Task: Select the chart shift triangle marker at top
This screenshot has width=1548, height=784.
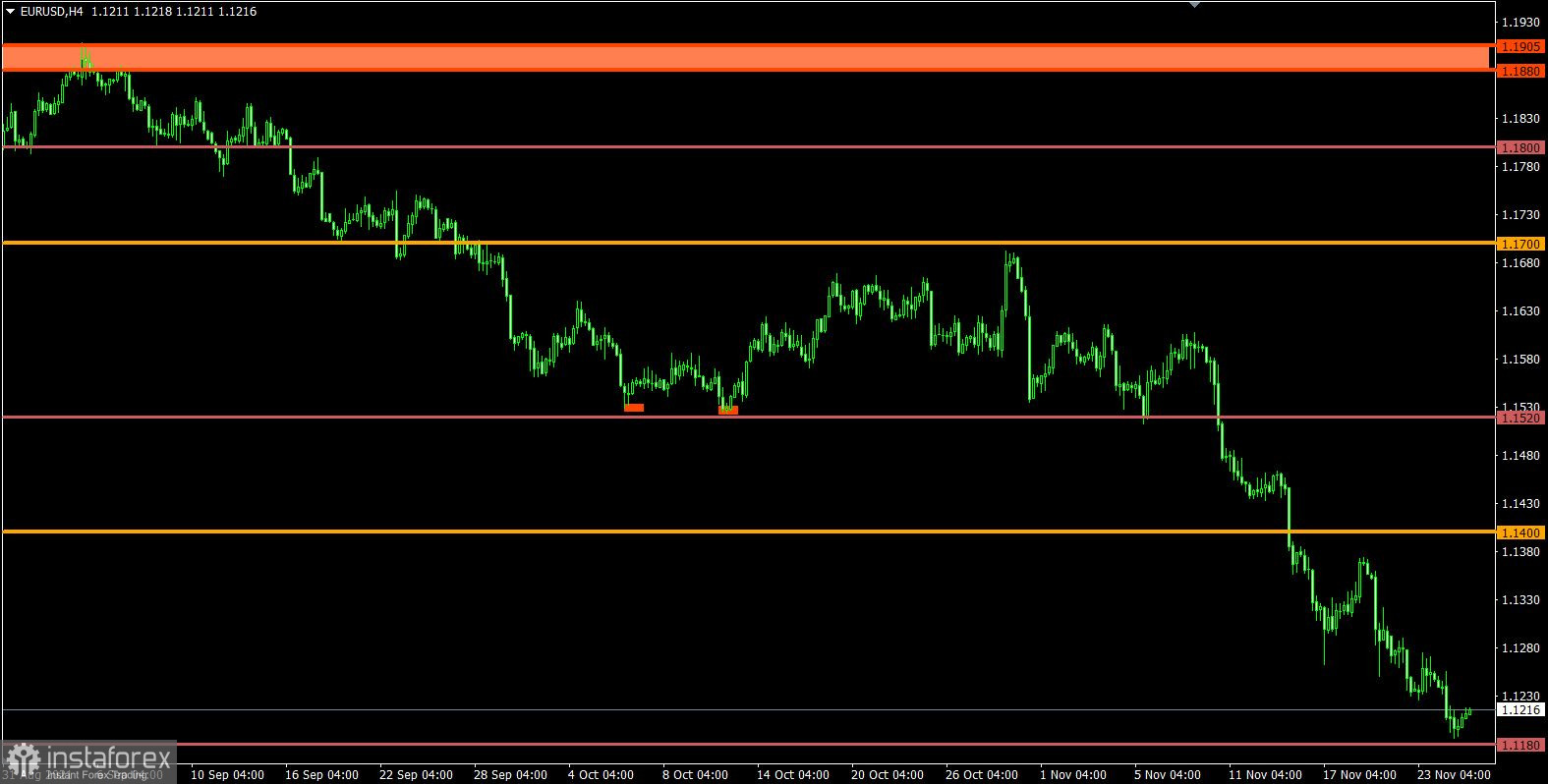Action: click(1194, 4)
